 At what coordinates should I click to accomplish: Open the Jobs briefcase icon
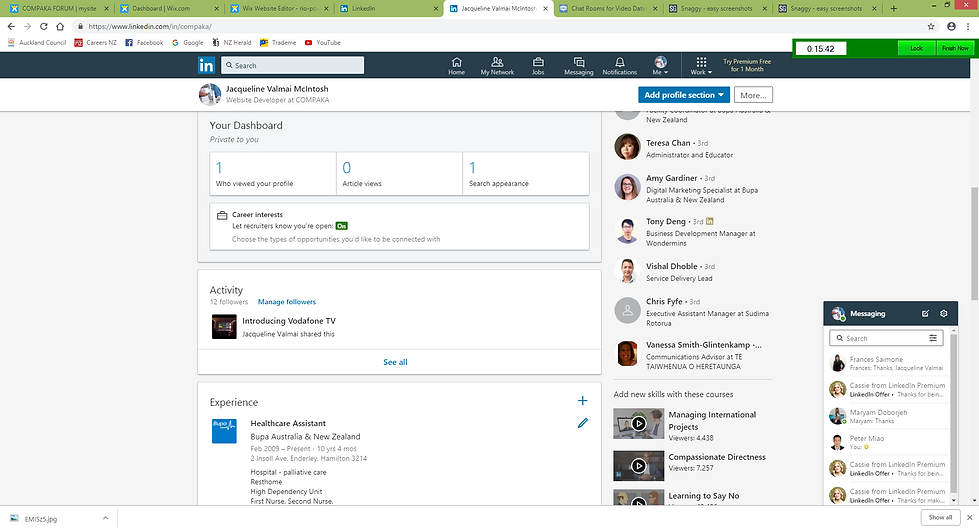click(x=538, y=66)
